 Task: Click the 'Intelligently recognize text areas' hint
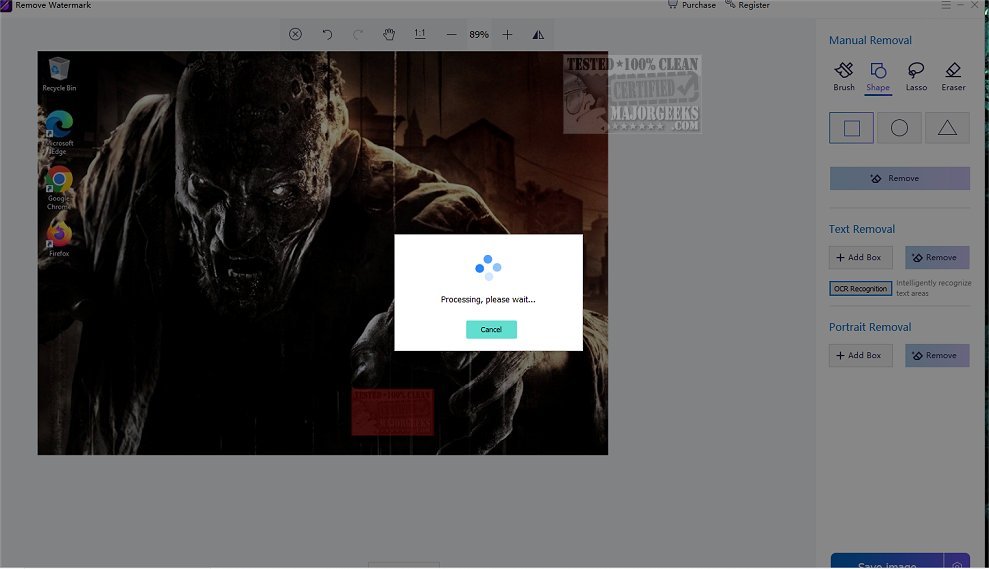point(933,288)
